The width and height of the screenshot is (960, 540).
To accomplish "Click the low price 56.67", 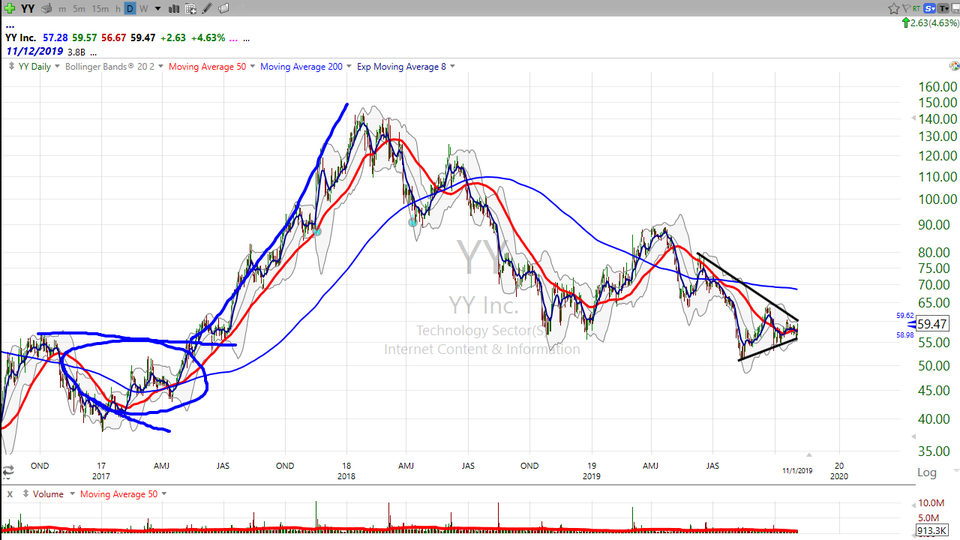I will tap(113, 38).
